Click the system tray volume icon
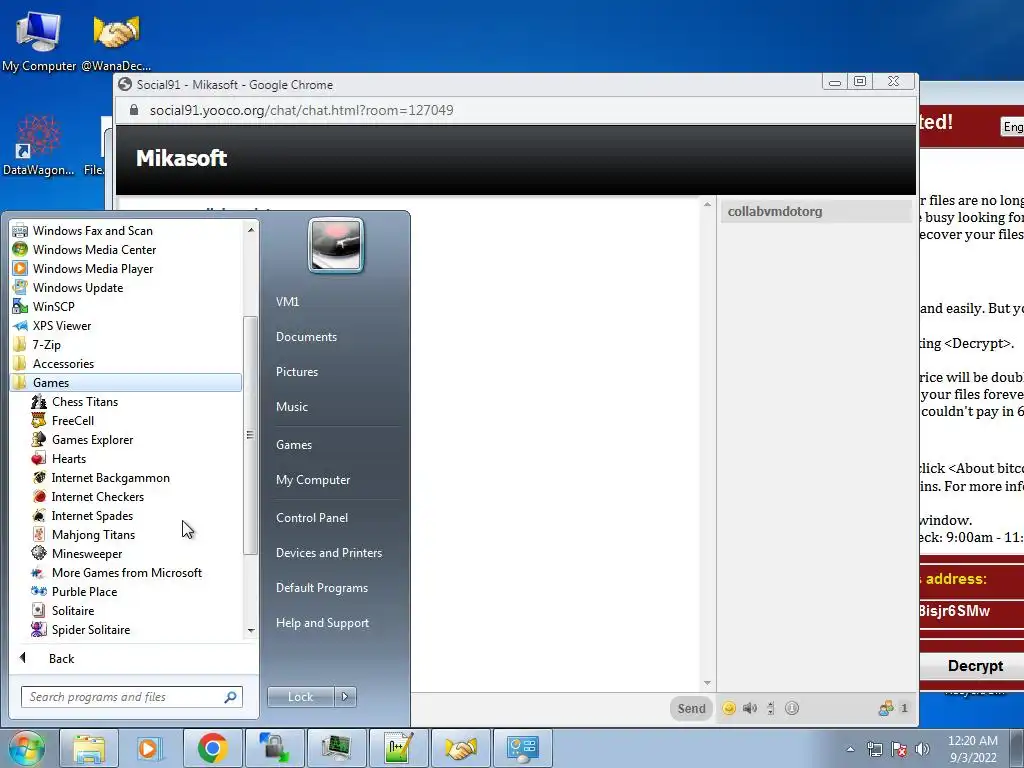Viewport: 1024px width, 768px height. click(x=922, y=749)
